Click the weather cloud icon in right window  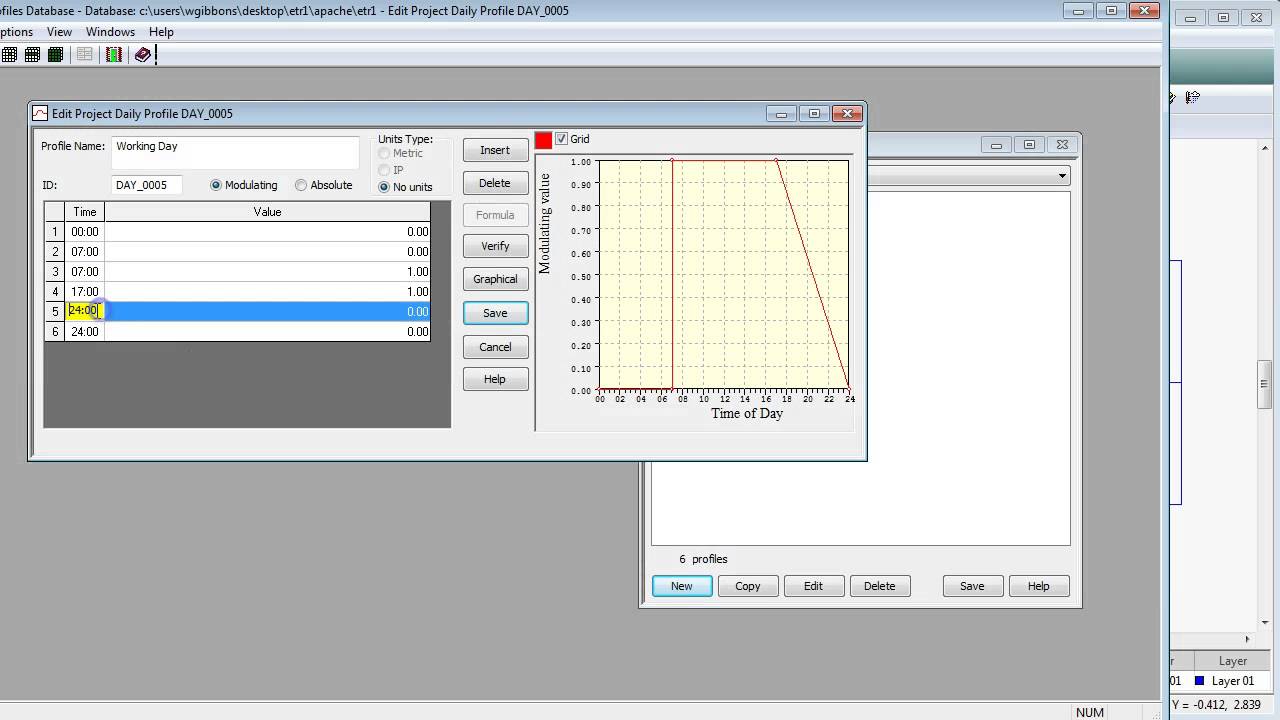click(1192, 97)
